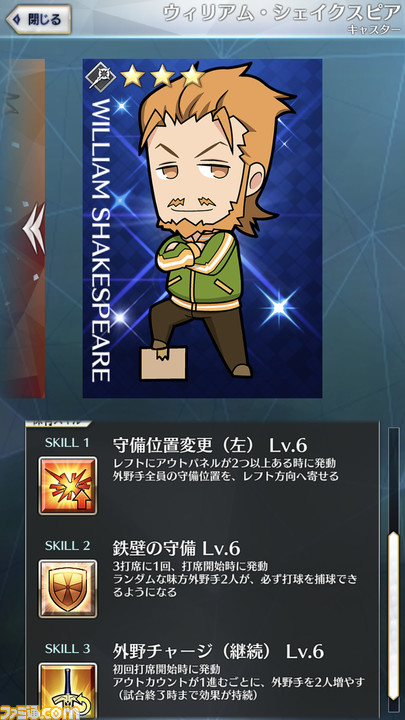405x720 pixels.
Task: Open SKILL 2 shield skill icon
Action: [x=68, y=588]
